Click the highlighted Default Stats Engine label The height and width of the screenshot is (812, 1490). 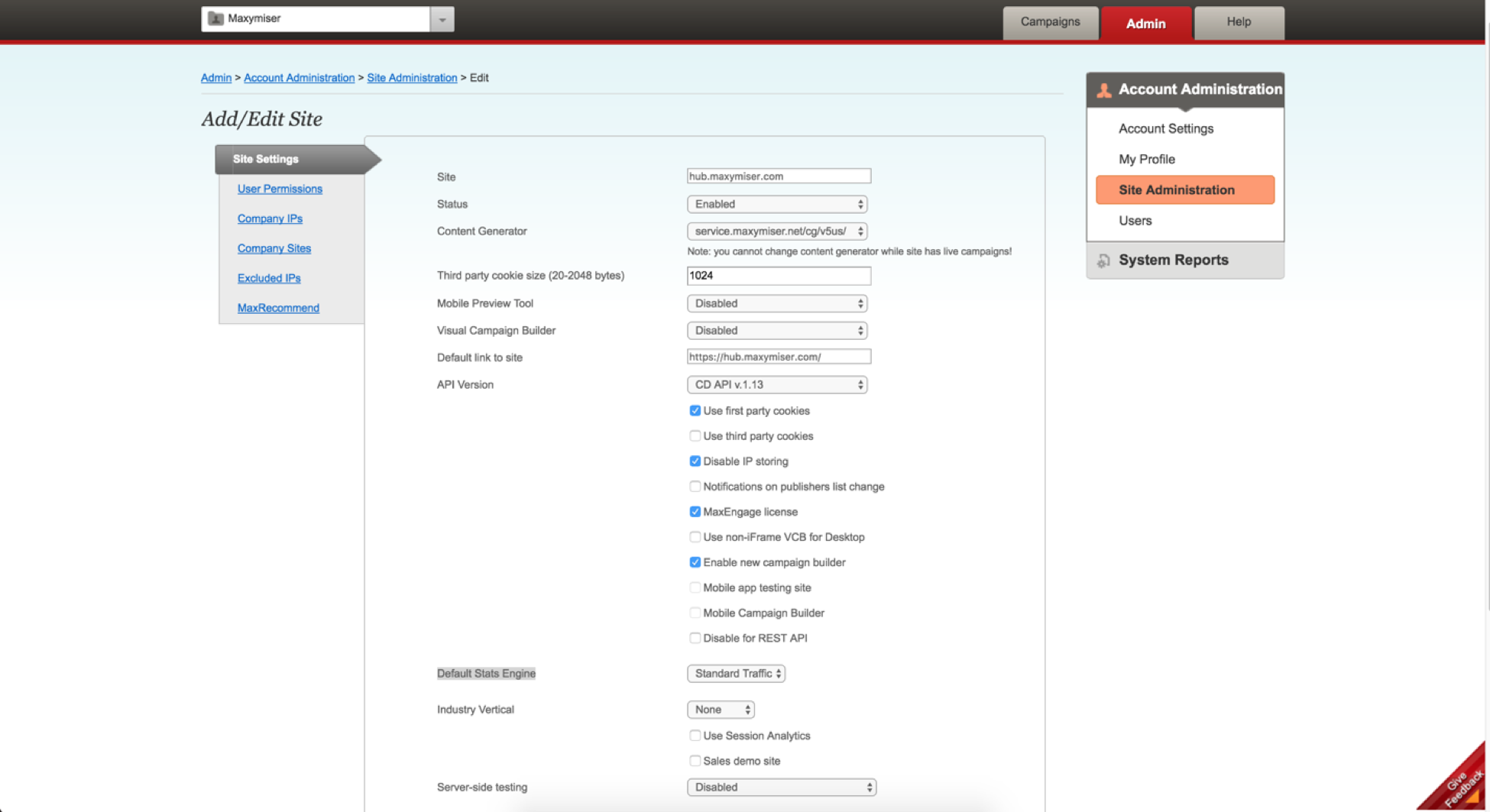click(486, 674)
